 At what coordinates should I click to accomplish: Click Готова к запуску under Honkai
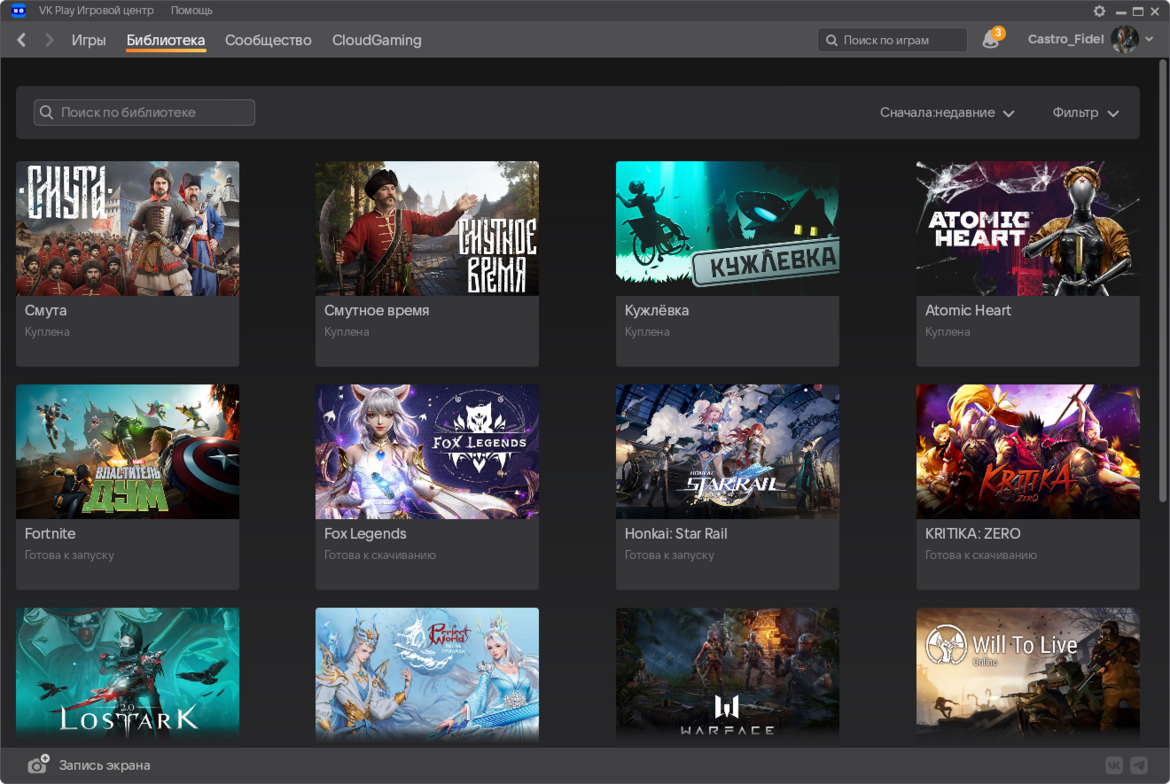pyautogui.click(x=669, y=555)
